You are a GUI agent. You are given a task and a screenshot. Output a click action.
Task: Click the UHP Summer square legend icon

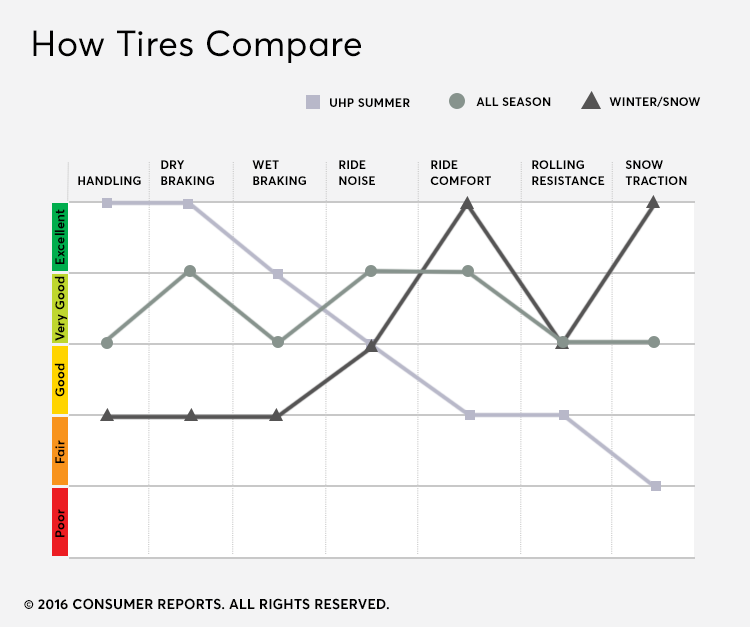312,101
